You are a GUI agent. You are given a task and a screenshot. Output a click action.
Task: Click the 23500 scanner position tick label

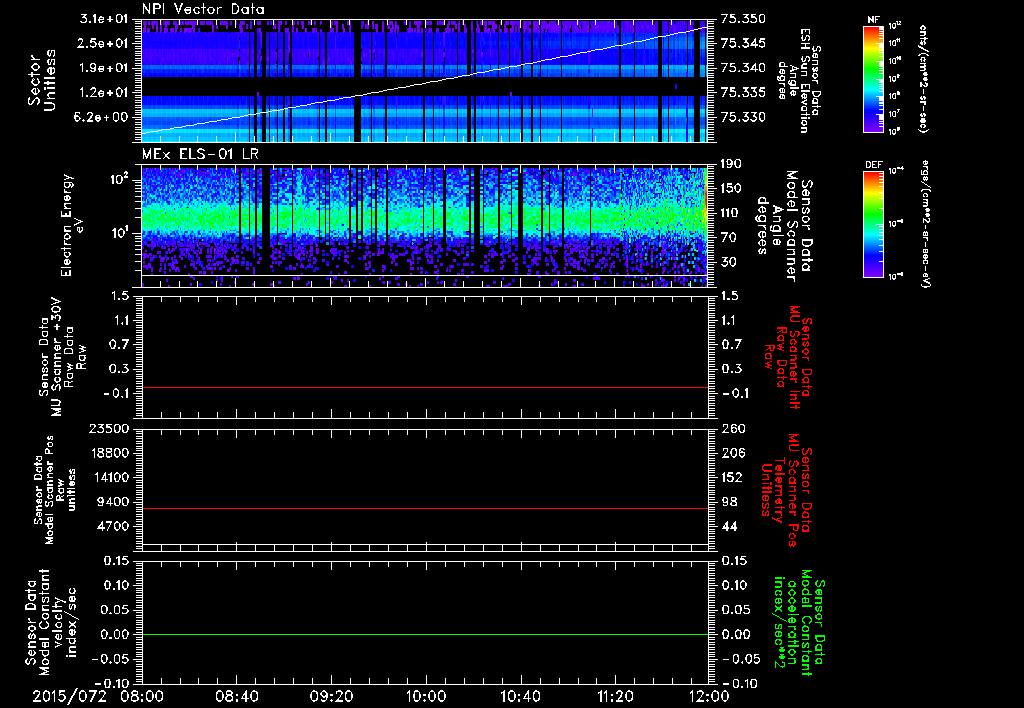(x=108, y=428)
